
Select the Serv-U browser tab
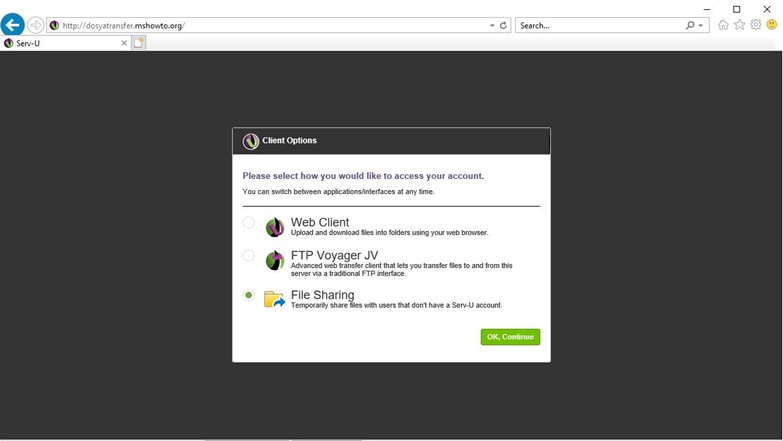point(65,43)
